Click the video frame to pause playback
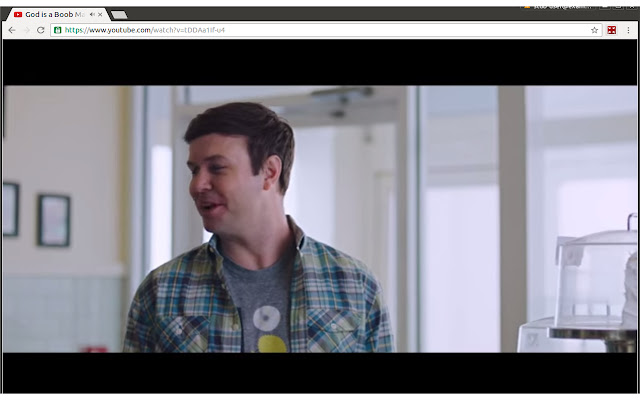Viewport: 640px width, 400px height. [320, 219]
